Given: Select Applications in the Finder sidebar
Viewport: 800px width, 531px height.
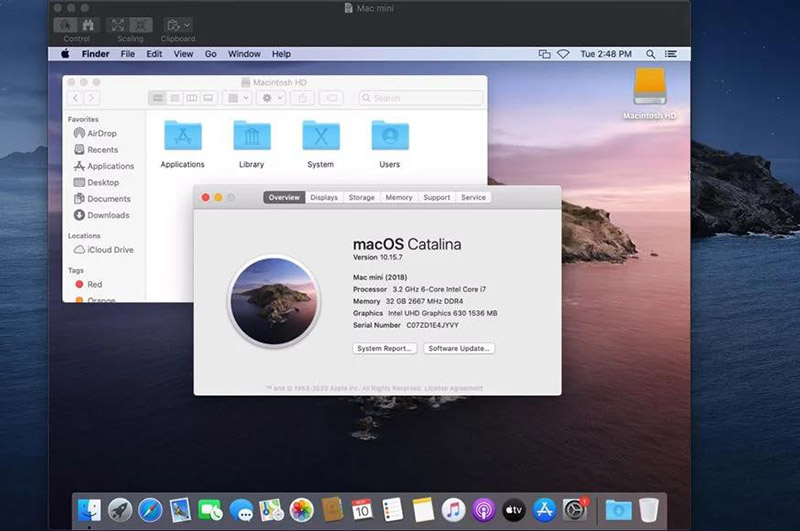Looking at the screenshot, I should click(104, 166).
